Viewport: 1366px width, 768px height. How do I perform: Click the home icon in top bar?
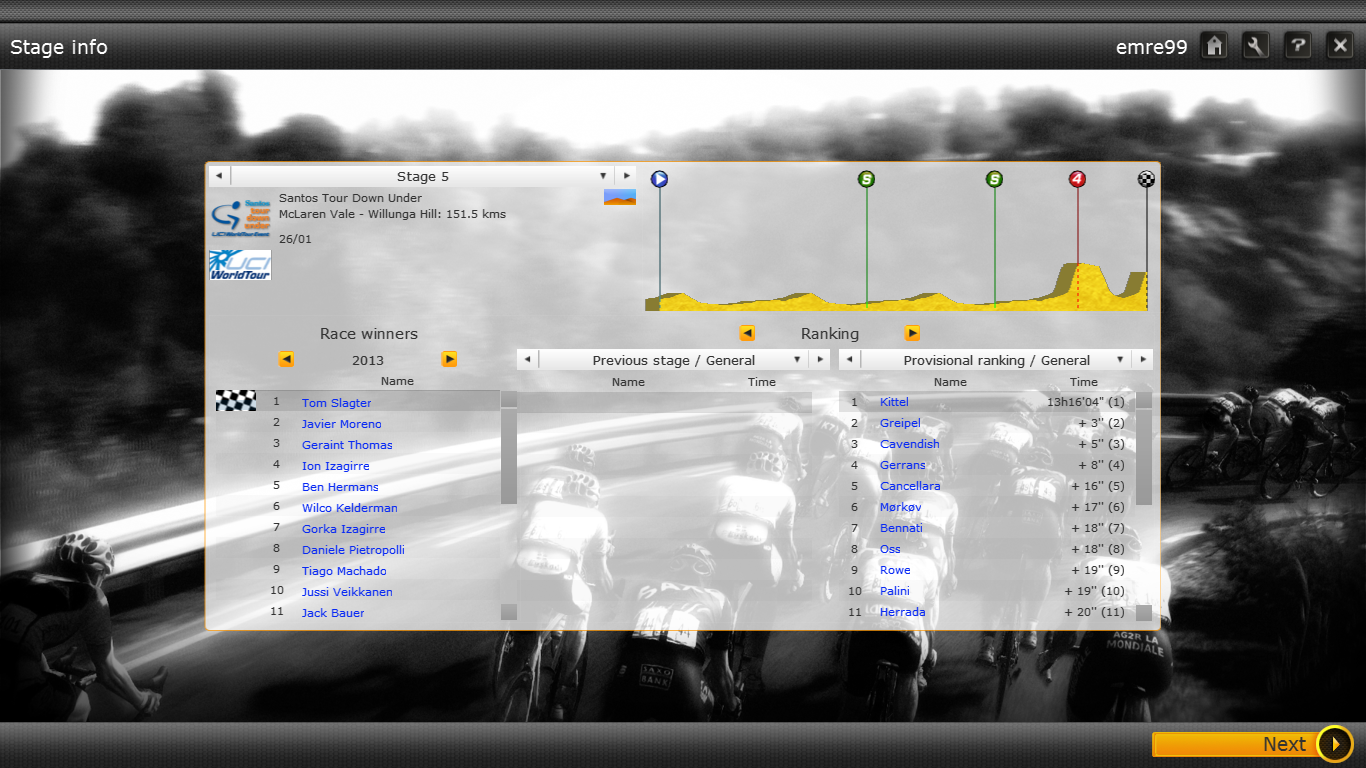[1214, 45]
